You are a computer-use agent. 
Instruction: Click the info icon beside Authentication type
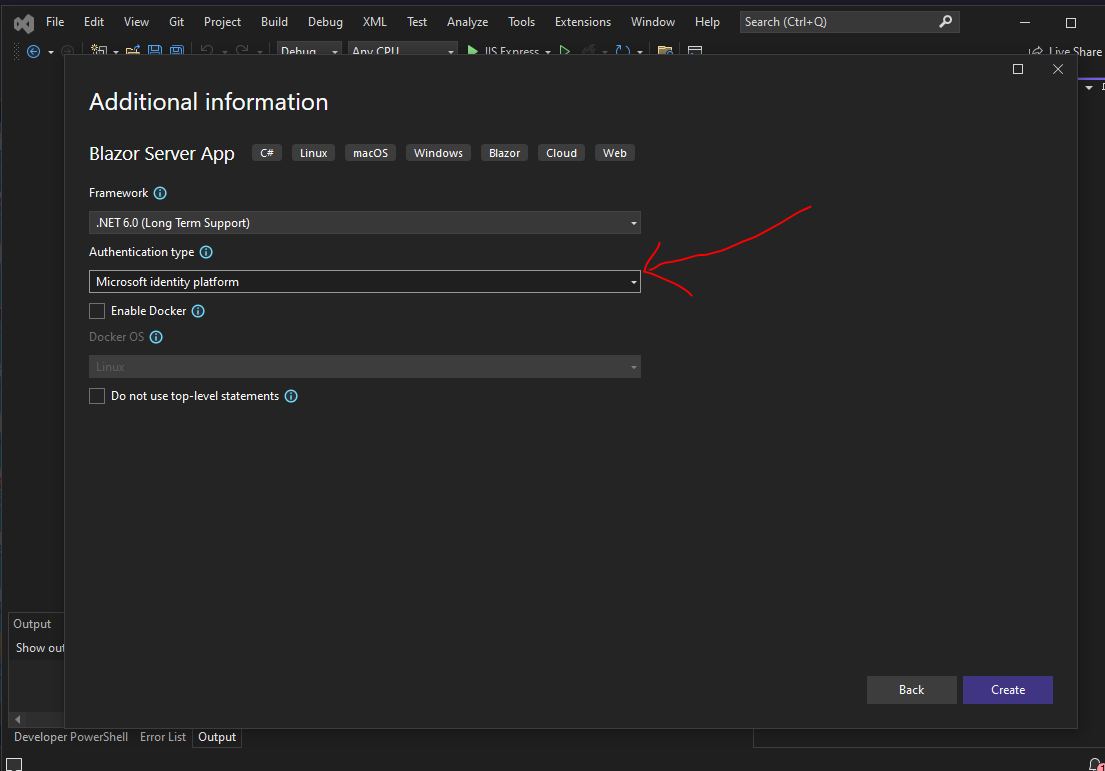tap(206, 252)
